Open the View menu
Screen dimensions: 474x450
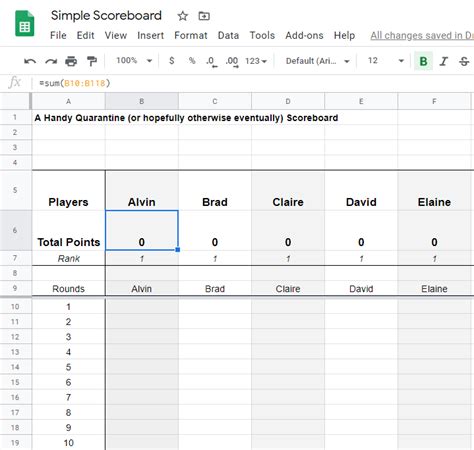pos(116,35)
